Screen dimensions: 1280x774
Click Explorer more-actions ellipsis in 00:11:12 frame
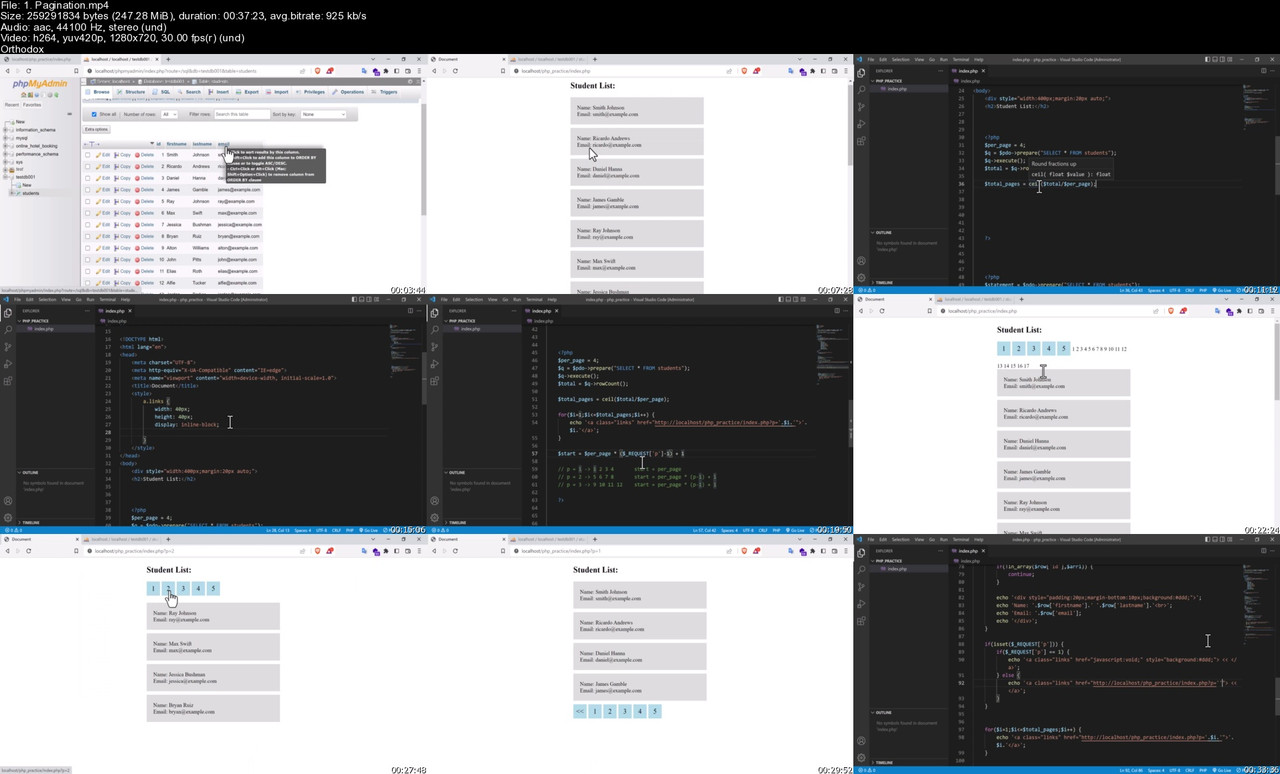(940, 71)
